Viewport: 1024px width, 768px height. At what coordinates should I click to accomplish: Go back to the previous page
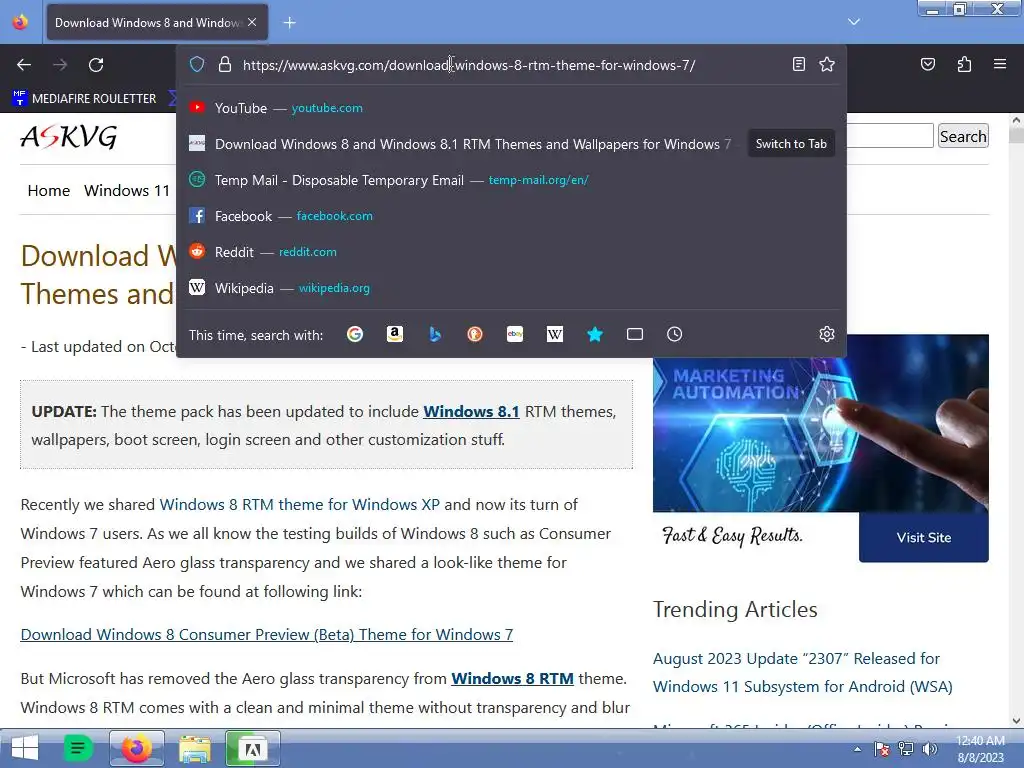24,65
